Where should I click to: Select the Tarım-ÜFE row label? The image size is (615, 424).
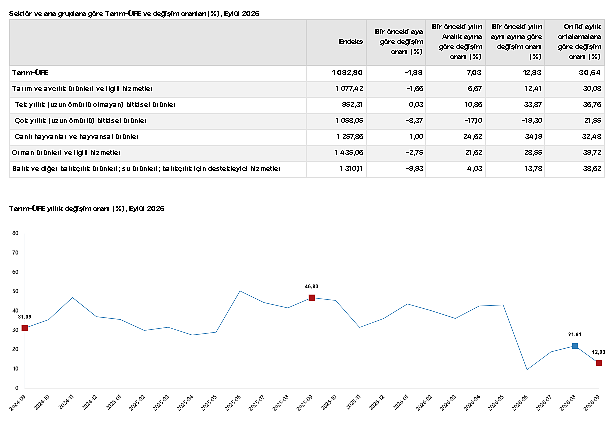click(x=30, y=73)
